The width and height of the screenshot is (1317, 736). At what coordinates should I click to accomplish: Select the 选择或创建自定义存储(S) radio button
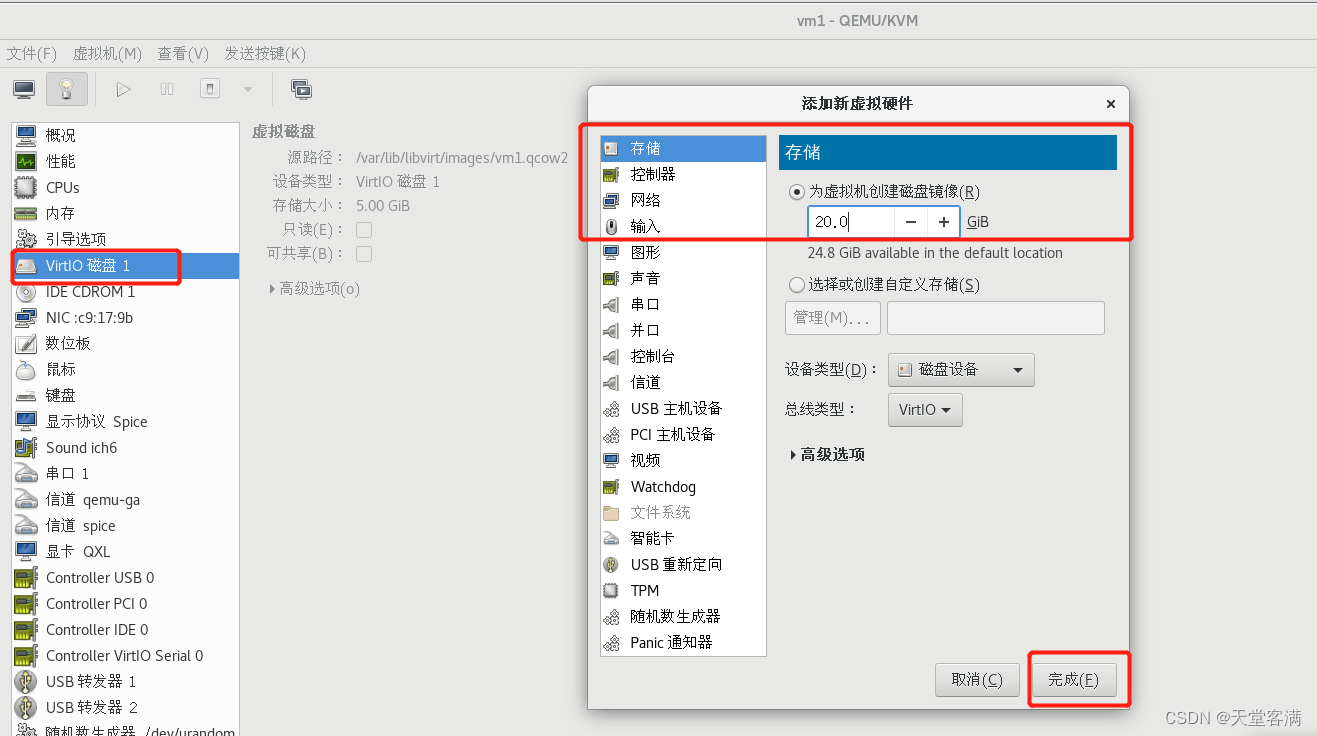(x=797, y=285)
